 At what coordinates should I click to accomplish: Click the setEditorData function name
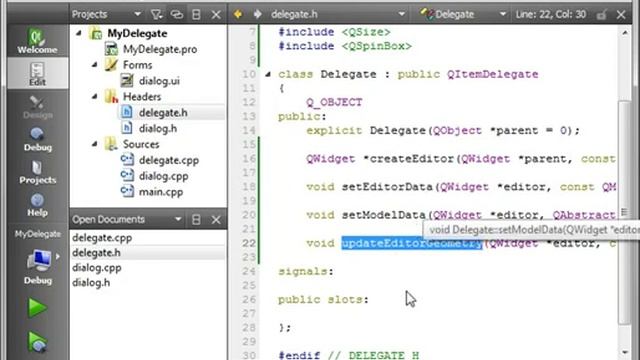[387, 187]
